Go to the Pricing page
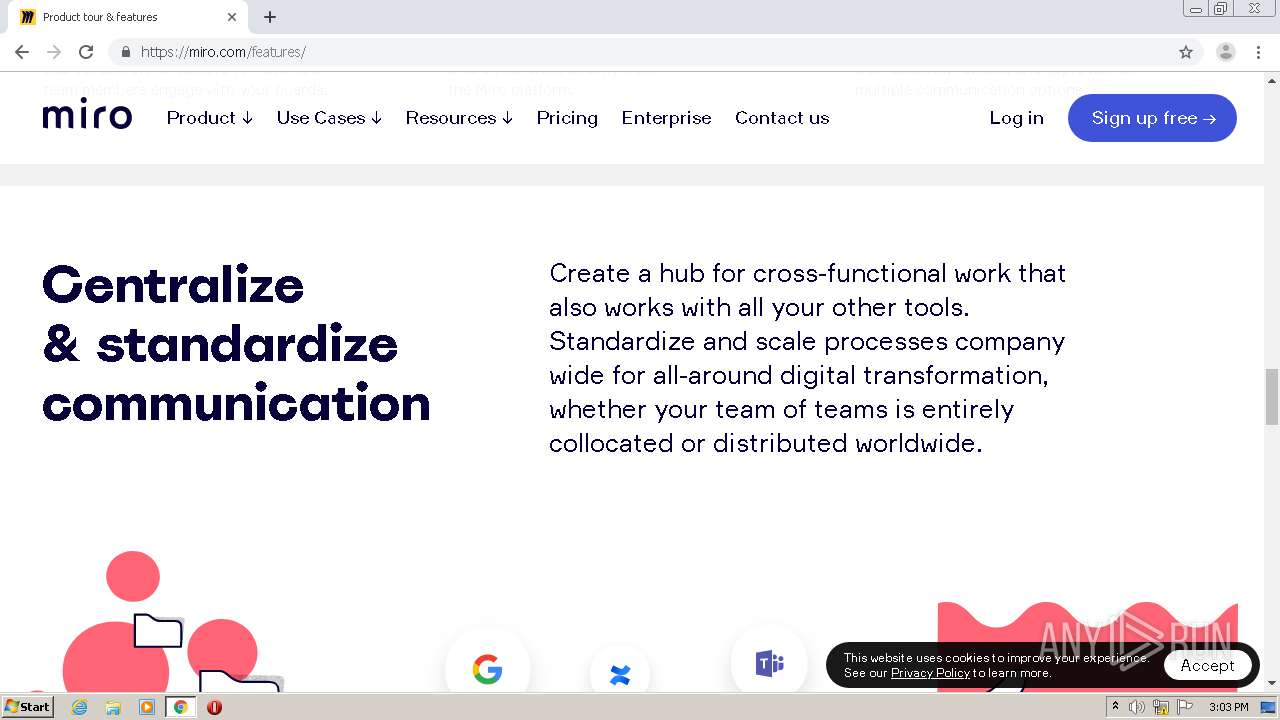This screenshot has width=1280, height=720. click(567, 118)
